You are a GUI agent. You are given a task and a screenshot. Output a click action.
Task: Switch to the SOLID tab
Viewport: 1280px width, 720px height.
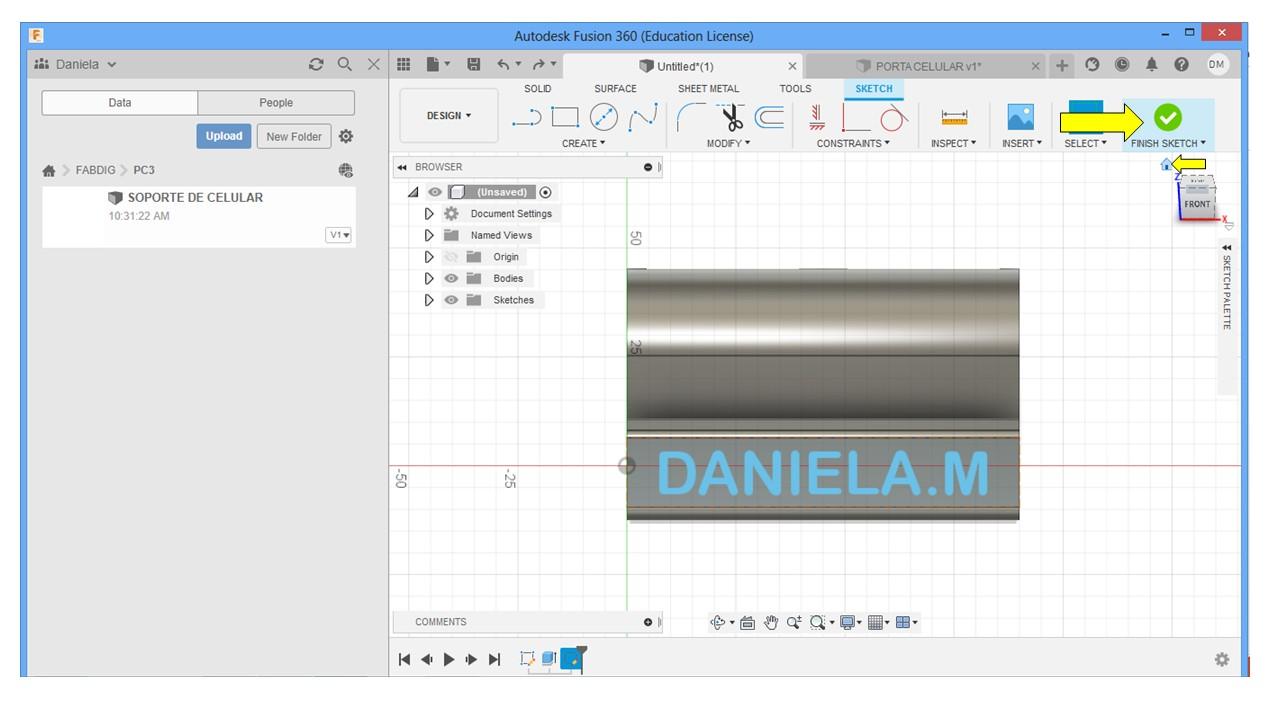pos(538,89)
